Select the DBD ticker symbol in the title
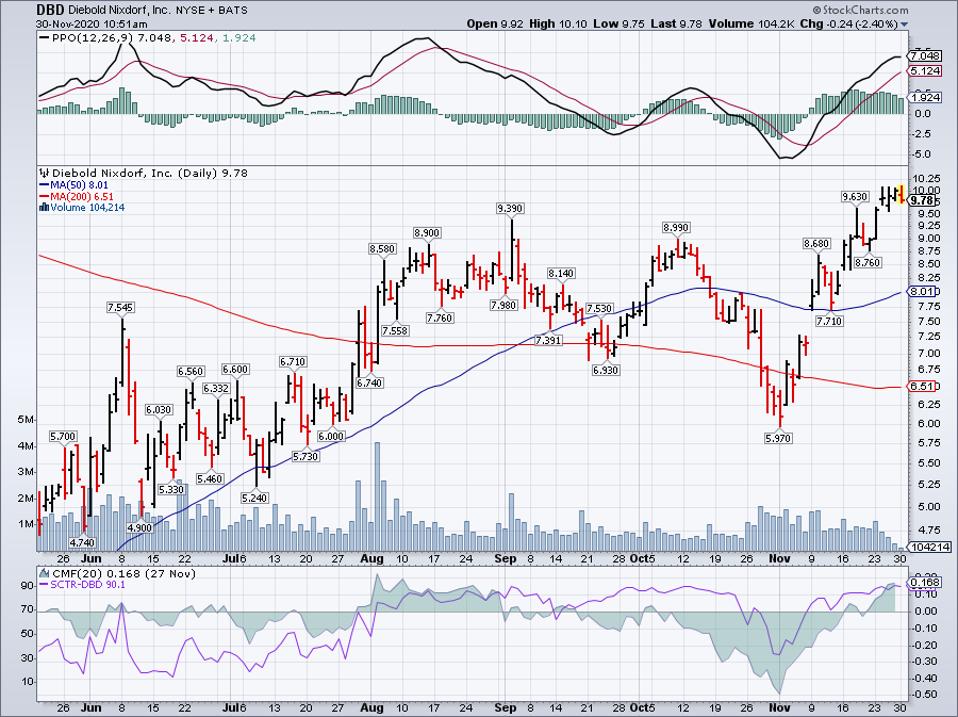Image resolution: width=958 pixels, height=717 pixels. point(48,10)
